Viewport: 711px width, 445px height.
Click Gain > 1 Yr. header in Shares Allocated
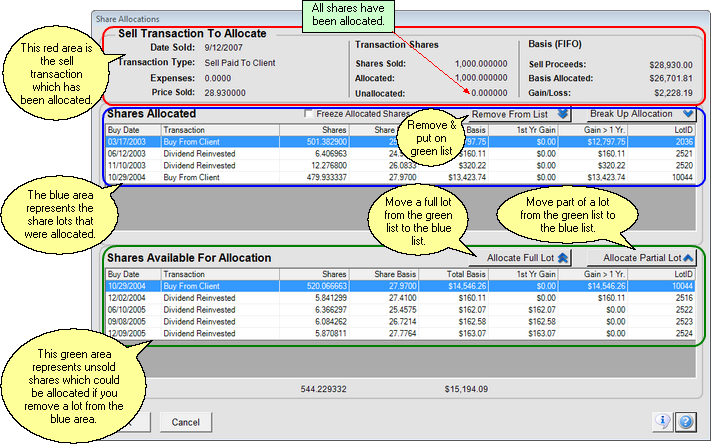(593, 130)
